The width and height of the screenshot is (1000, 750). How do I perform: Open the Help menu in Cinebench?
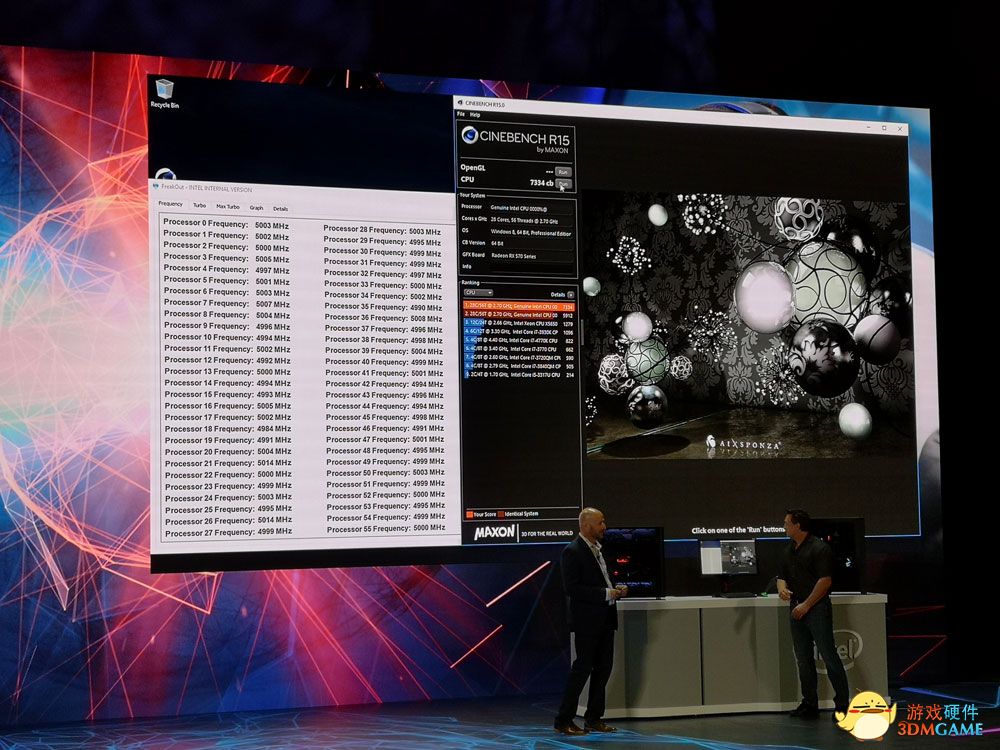coord(474,115)
